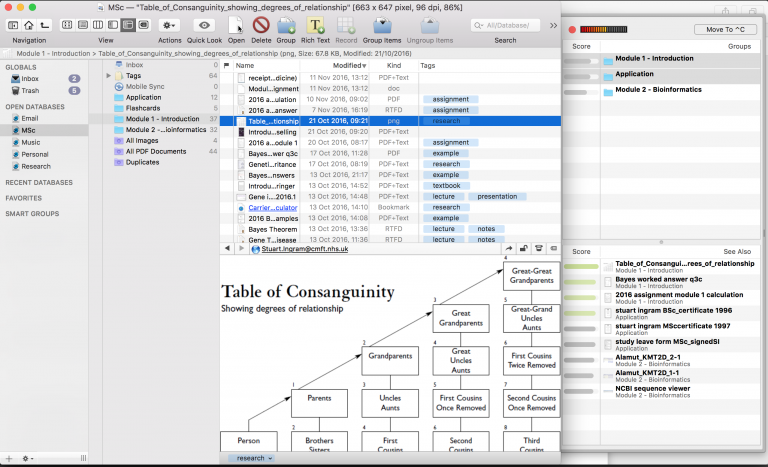Select Inbox under Globals
Viewport: 768px width, 467px height.
click(x=30, y=78)
